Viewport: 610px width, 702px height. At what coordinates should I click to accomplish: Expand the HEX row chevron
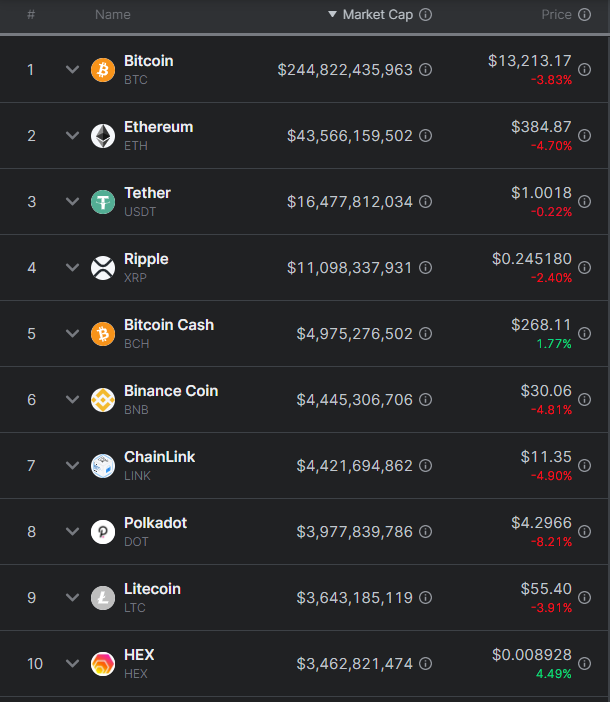click(x=73, y=664)
